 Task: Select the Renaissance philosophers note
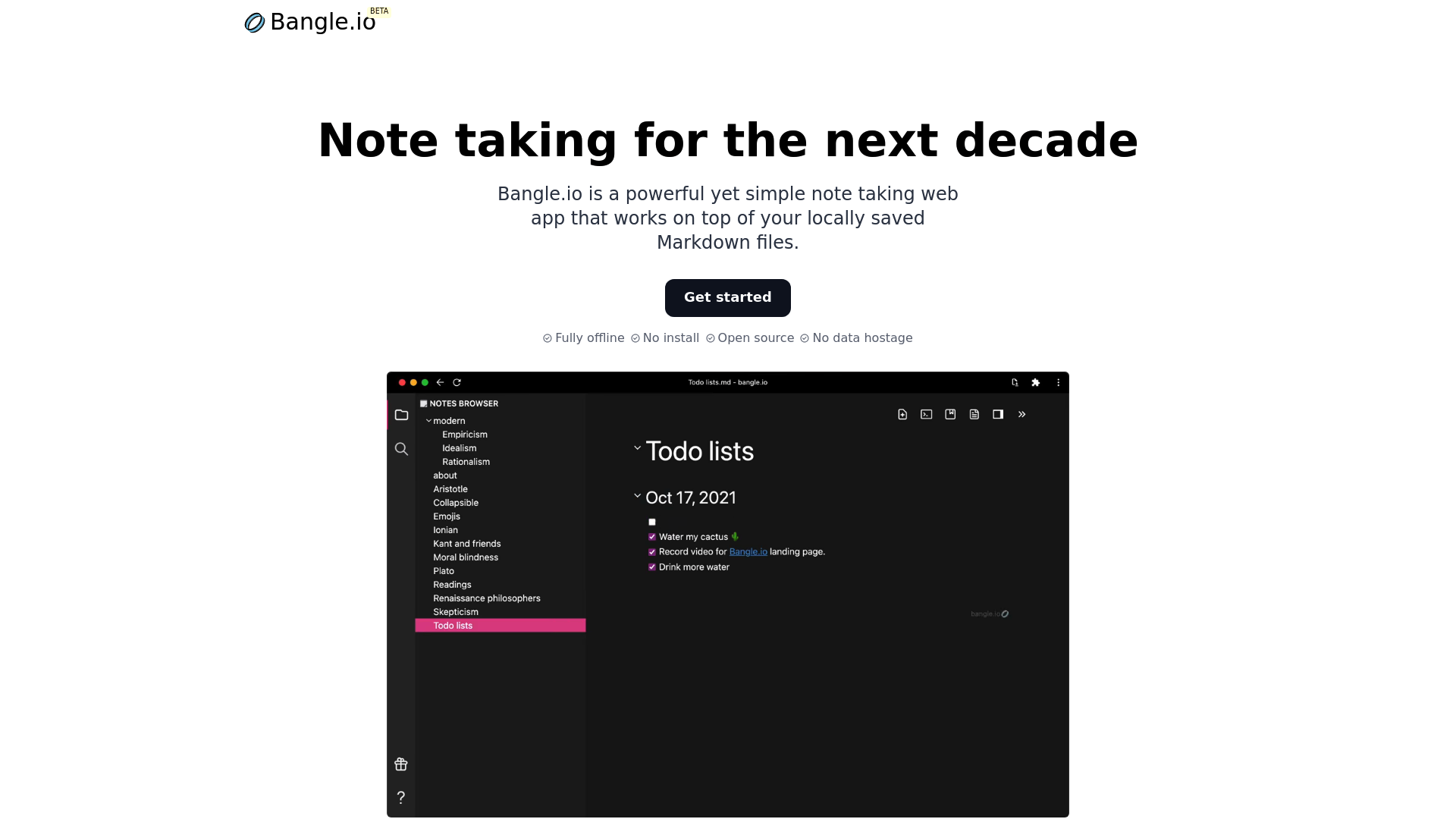click(487, 598)
